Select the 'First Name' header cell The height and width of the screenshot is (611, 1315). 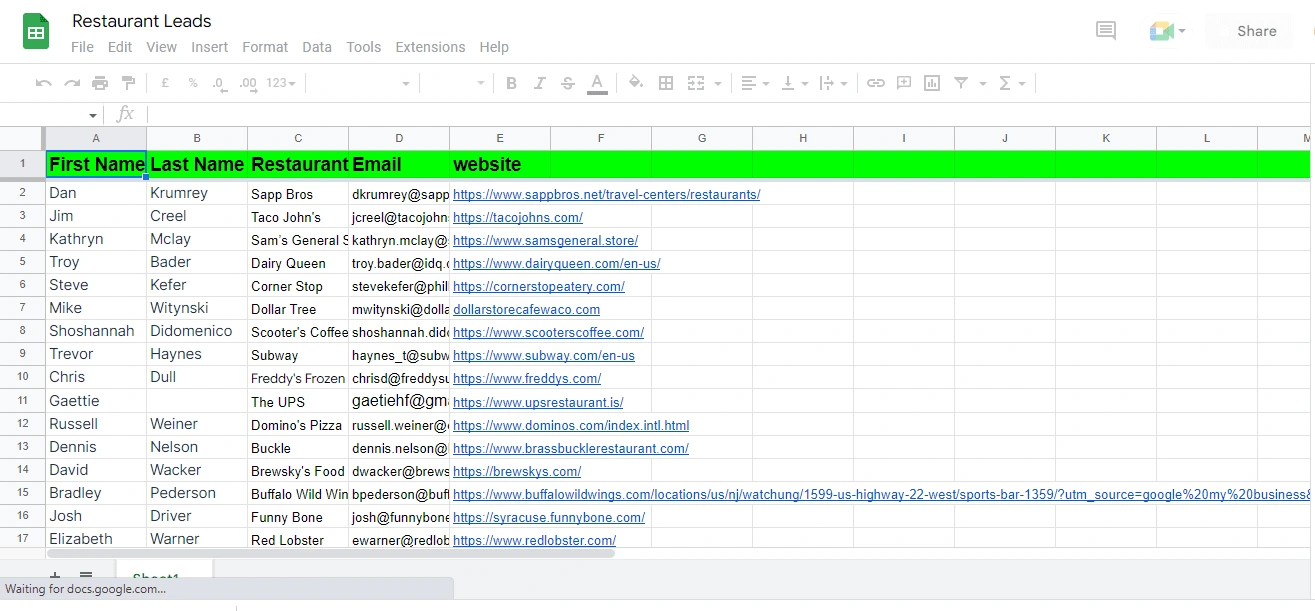pyautogui.click(x=96, y=164)
